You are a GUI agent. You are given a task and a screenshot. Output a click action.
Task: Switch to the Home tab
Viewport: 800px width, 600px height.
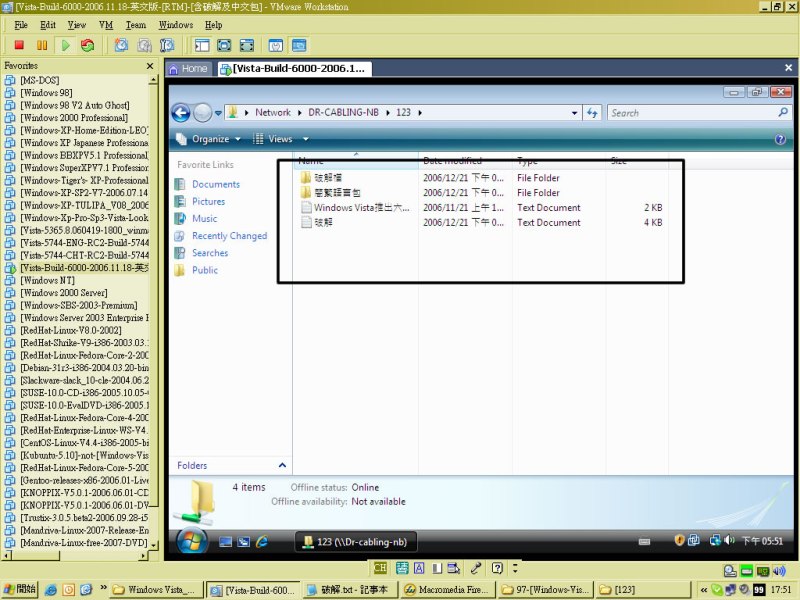click(x=189, y=69)
